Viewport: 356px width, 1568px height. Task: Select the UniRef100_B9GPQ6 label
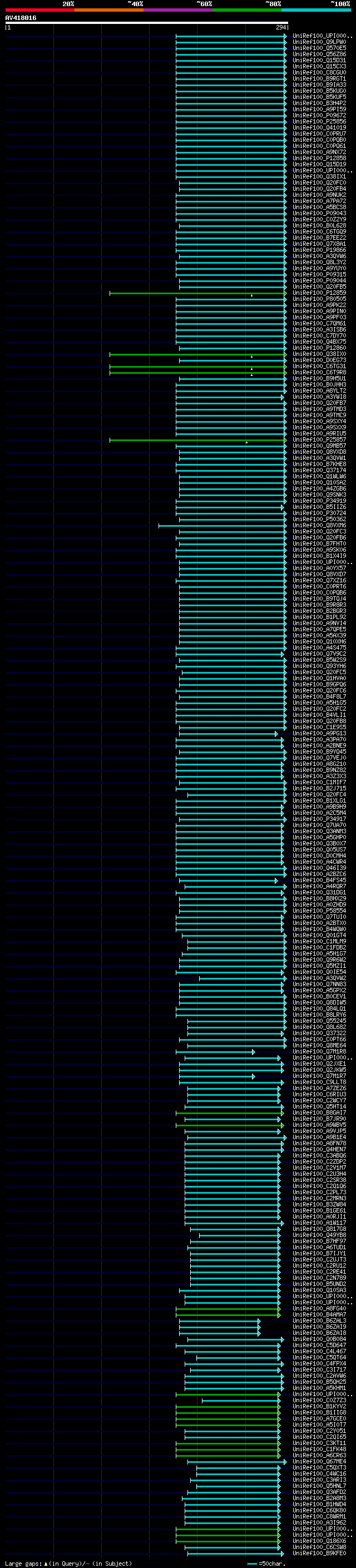click(319, 684)
